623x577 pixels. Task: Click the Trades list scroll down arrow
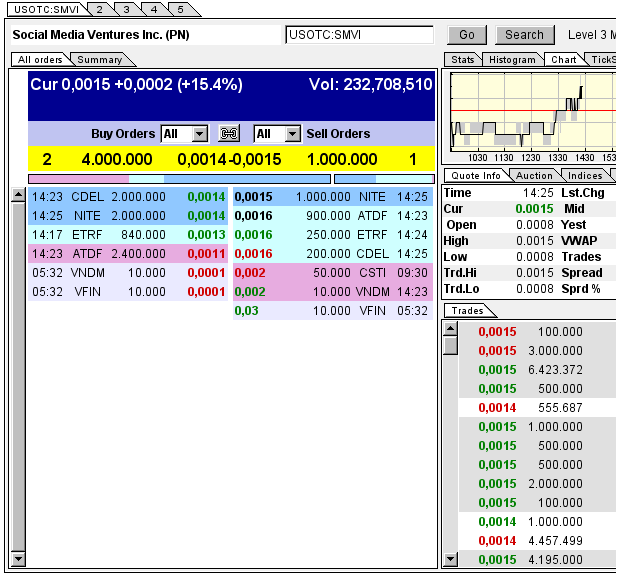[450, 559]
